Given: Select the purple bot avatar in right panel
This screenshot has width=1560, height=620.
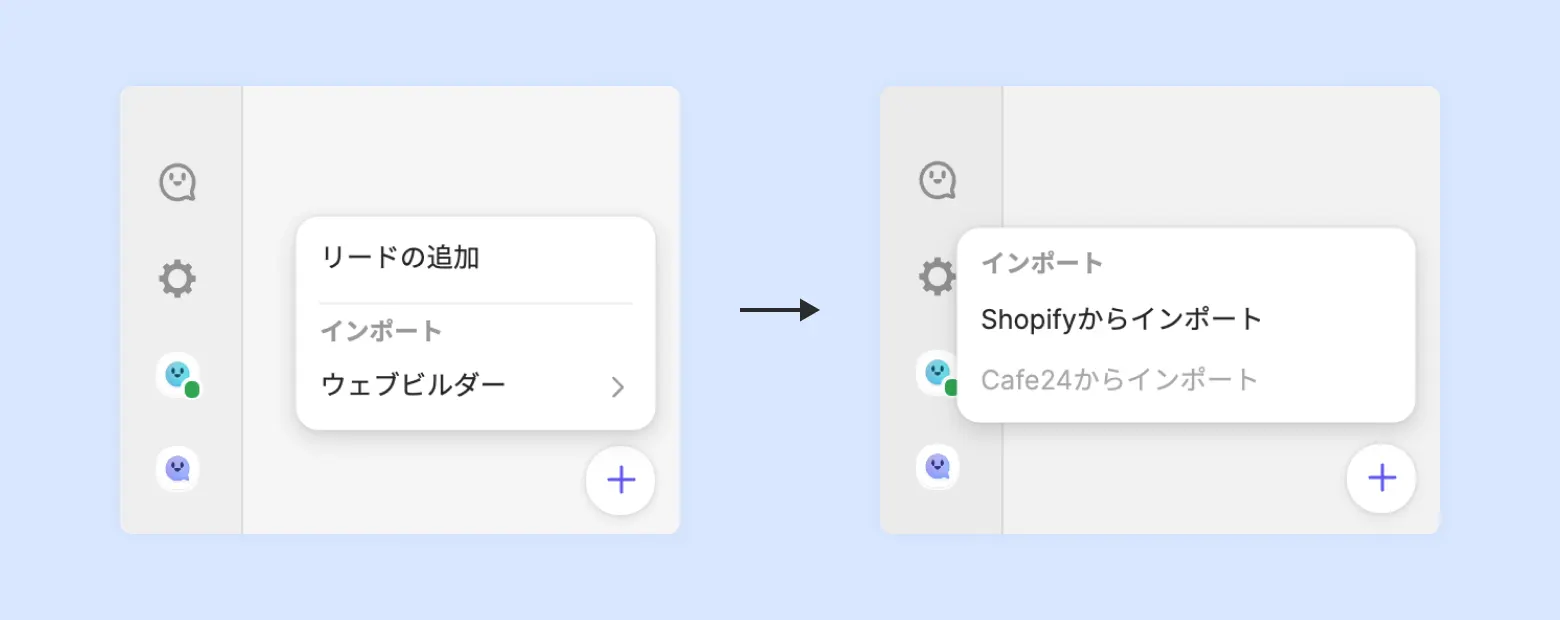Looking at the screenshot, I should pos(937,466).
